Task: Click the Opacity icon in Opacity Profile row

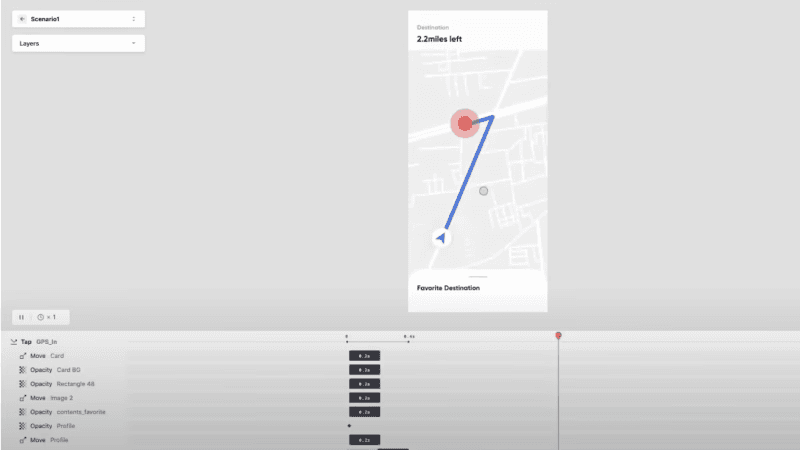Action: tap(22, 426)
